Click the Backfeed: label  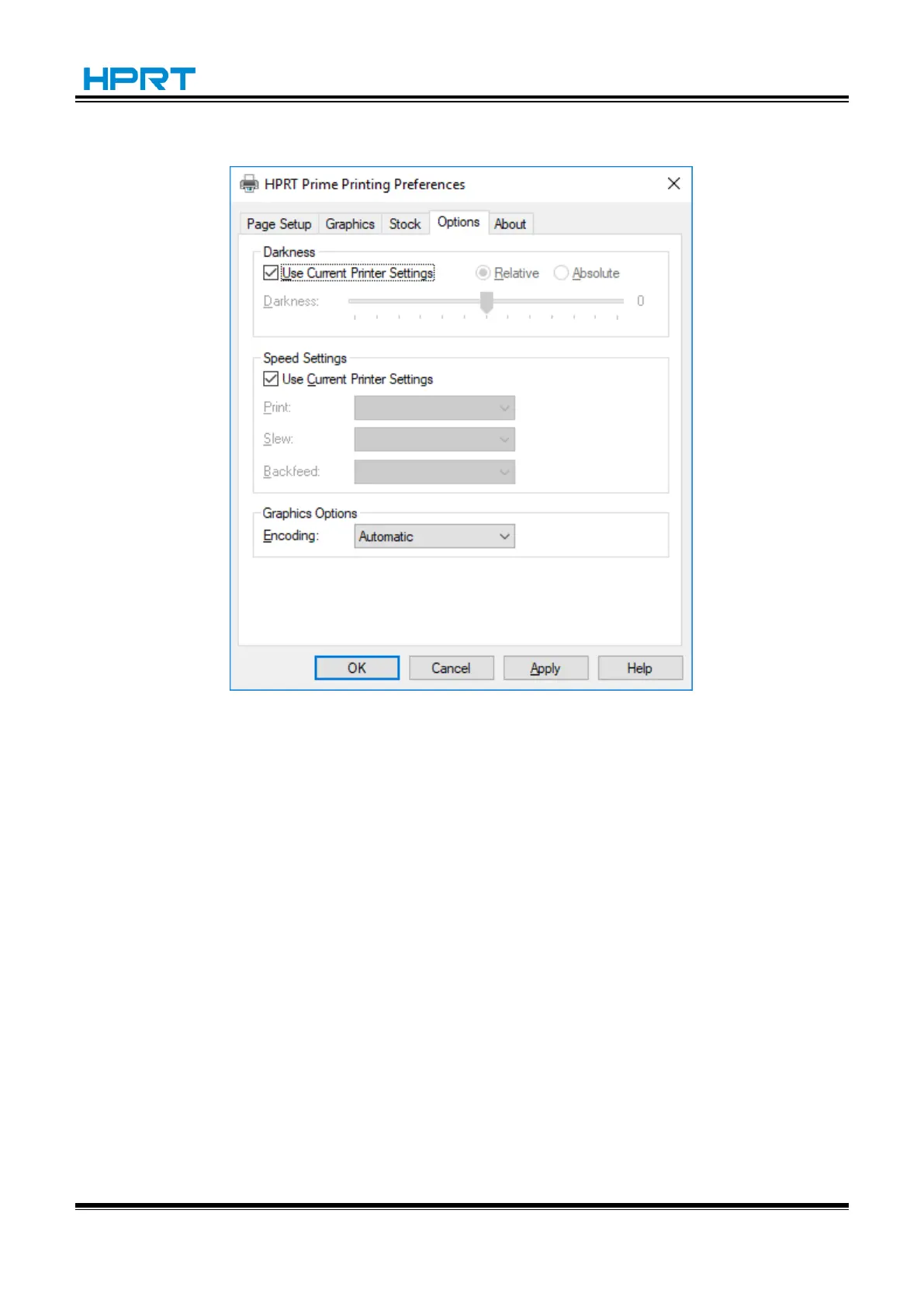click(292, 471)
